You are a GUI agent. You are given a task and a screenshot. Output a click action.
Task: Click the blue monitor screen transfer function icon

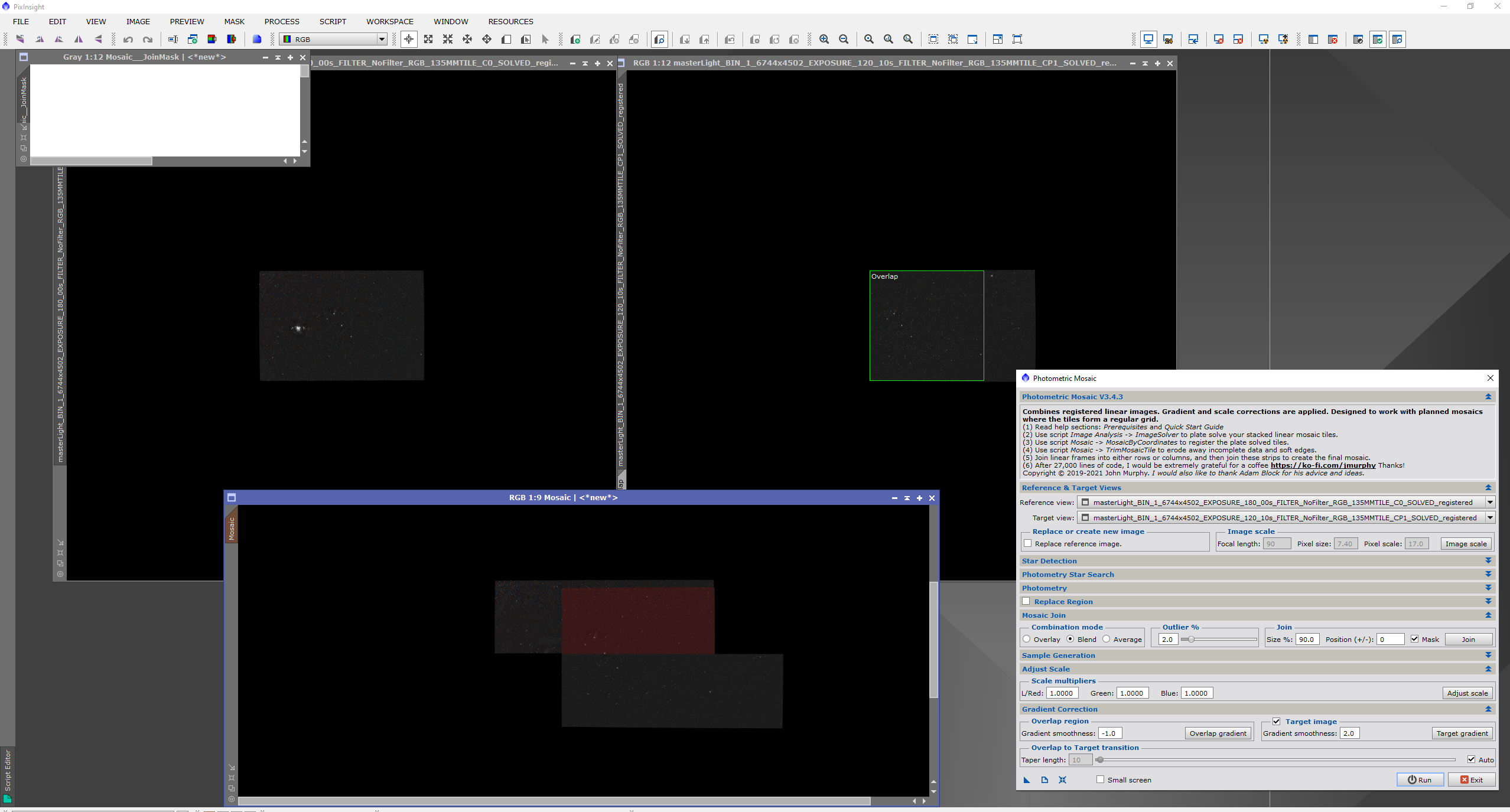(x=1148, y=40)
